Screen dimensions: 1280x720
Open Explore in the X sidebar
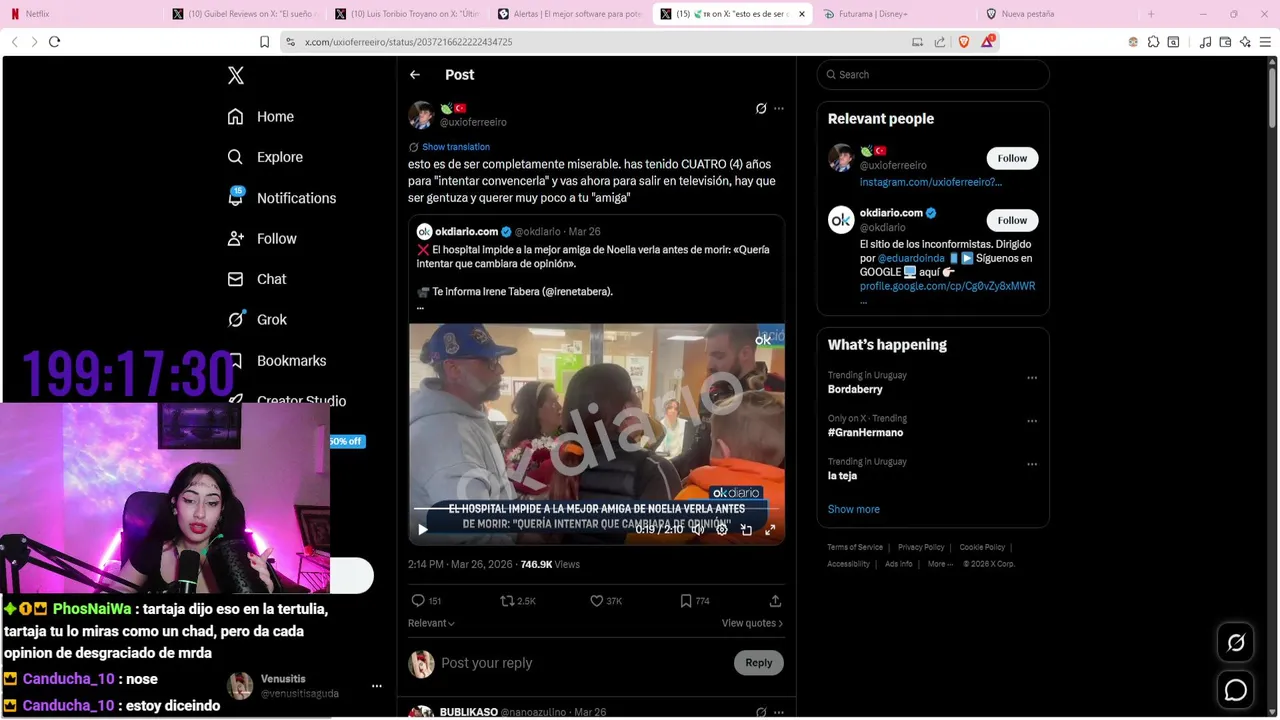click(x=265, y=157)
